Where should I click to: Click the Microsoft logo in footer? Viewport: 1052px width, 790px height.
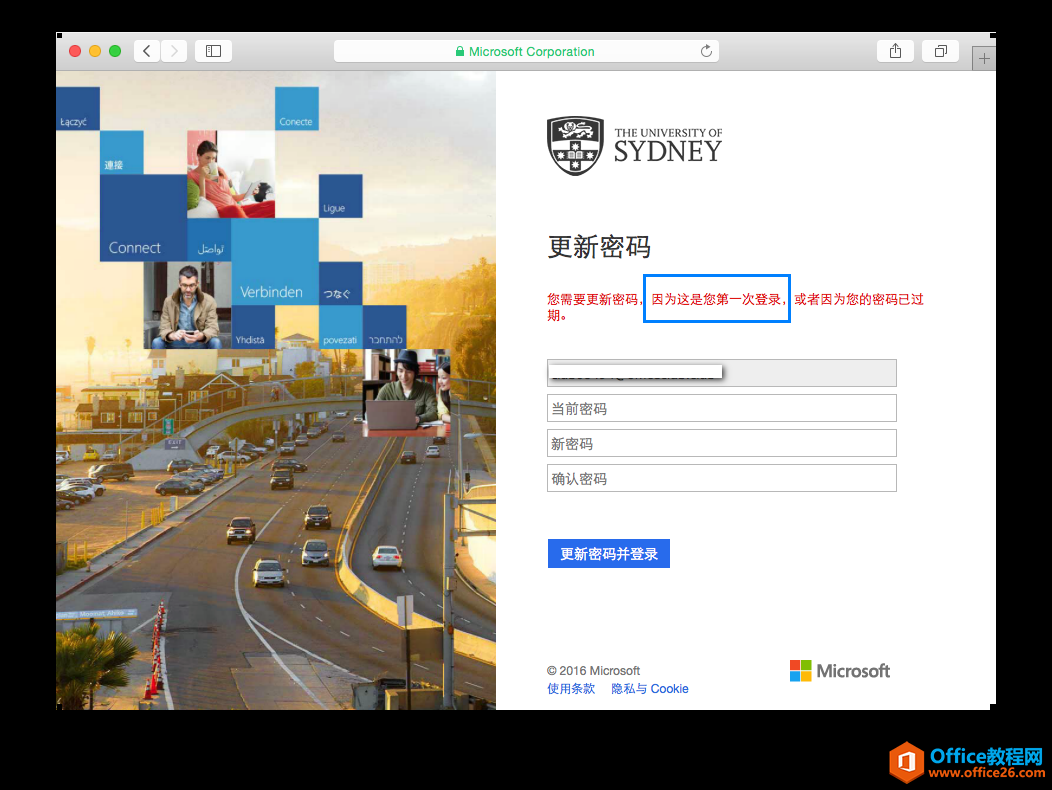coord(839,671)
